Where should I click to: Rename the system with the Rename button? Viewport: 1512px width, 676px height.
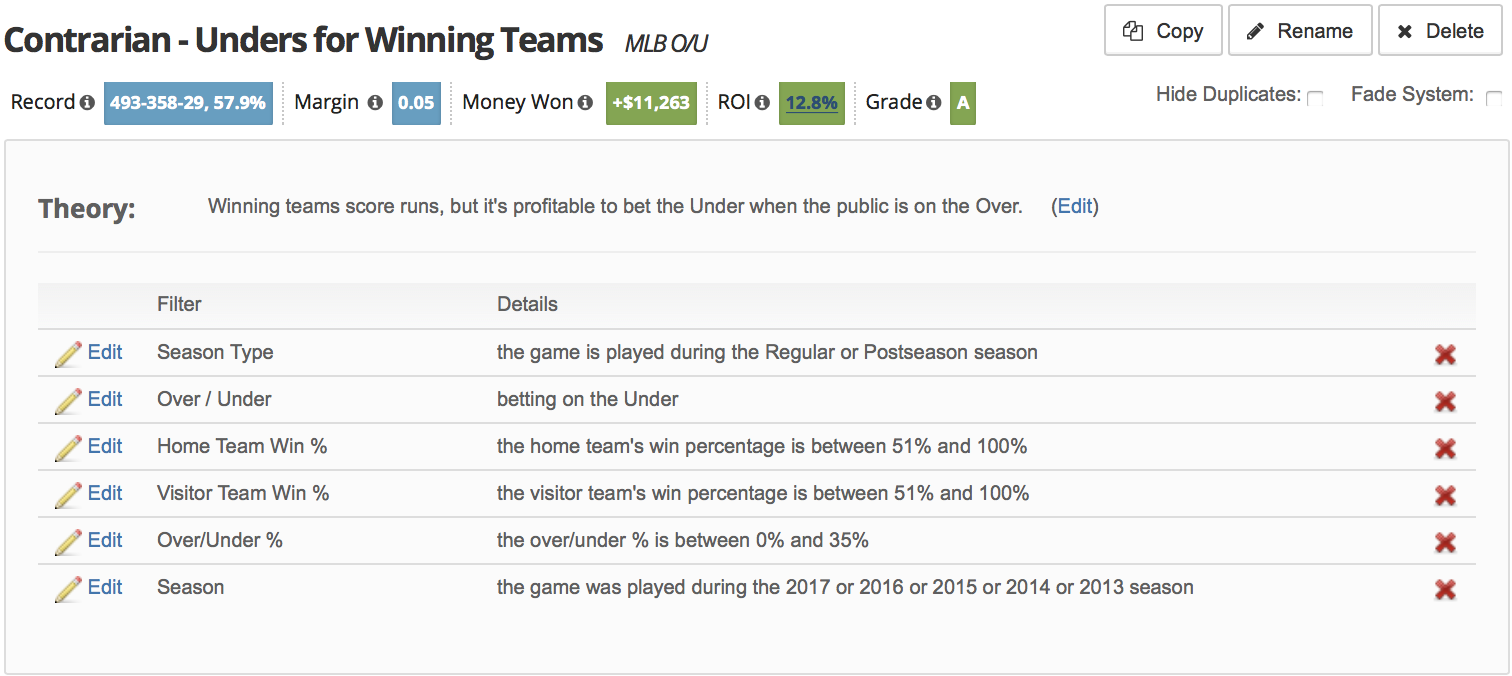pyautogui.click(x=1300, y=31)
